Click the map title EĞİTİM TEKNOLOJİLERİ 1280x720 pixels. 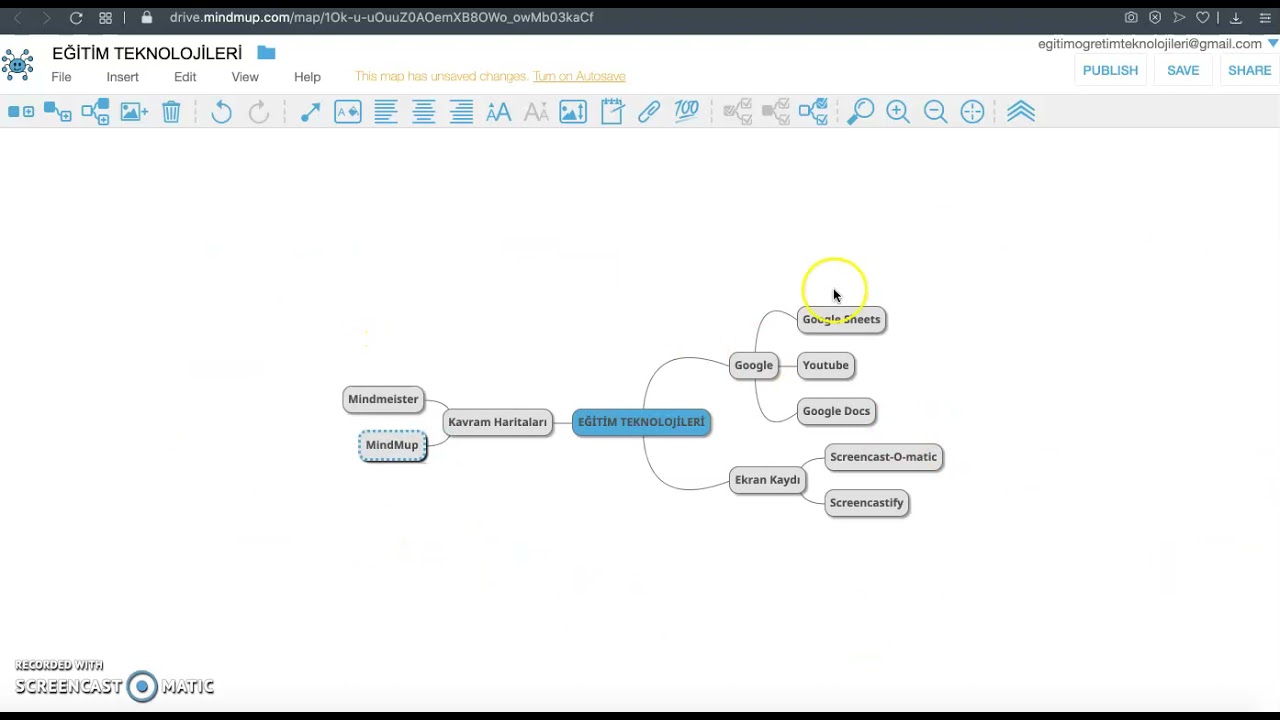coord(147,53)
